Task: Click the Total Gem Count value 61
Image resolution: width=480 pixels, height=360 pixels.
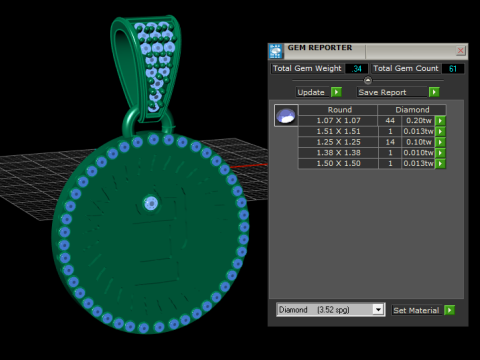Action: [x=453, y=69]
